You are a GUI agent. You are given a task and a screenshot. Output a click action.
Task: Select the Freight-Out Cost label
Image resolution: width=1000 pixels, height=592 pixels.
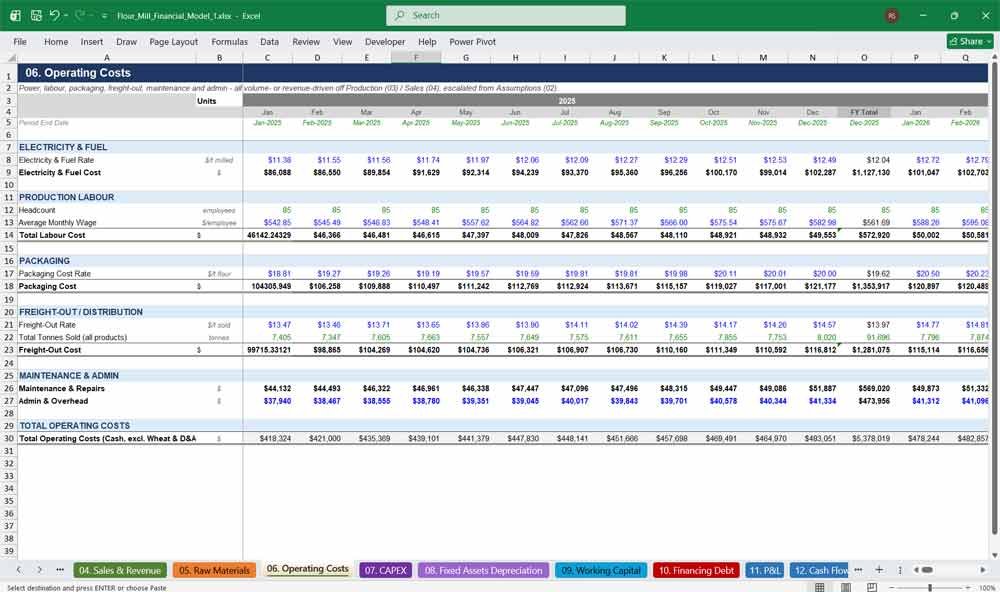pyautogui.click(x=50, y=350)
